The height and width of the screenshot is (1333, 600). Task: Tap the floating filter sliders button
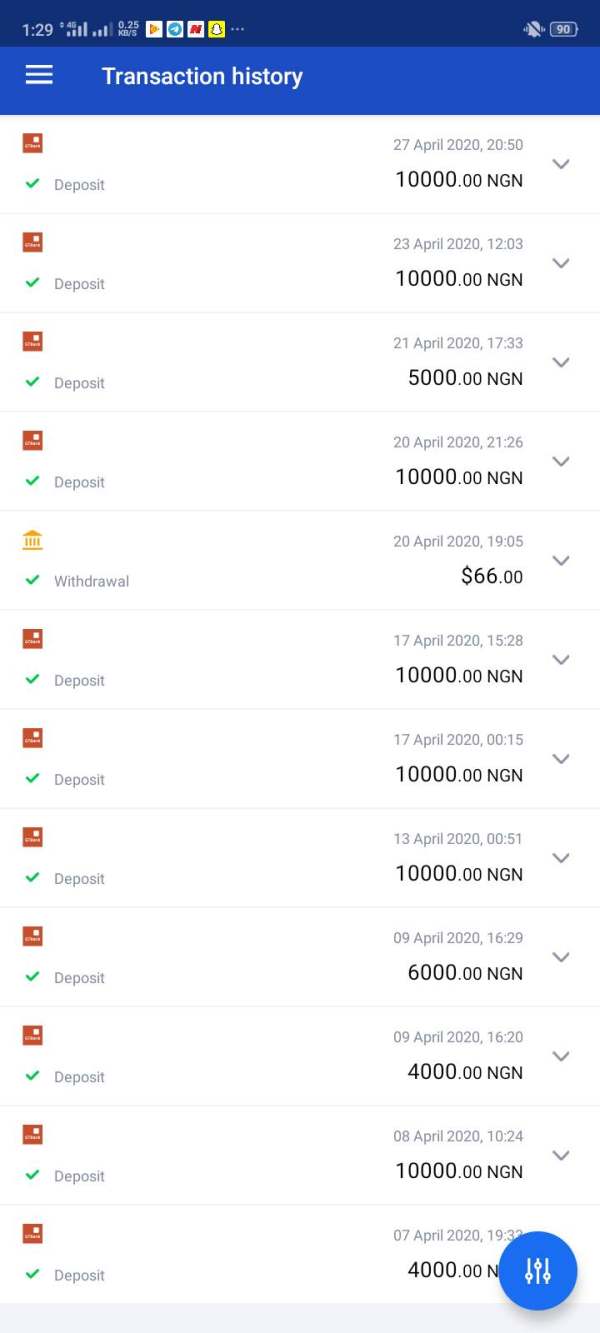coord(538,1270)
